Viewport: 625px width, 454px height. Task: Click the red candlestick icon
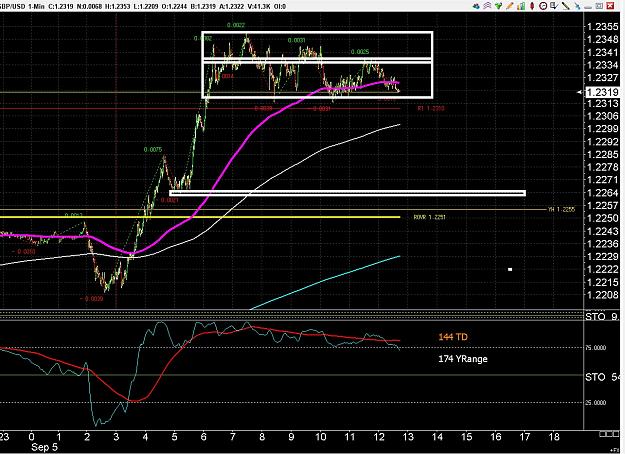pyautogui.click(x=532, y=6)
